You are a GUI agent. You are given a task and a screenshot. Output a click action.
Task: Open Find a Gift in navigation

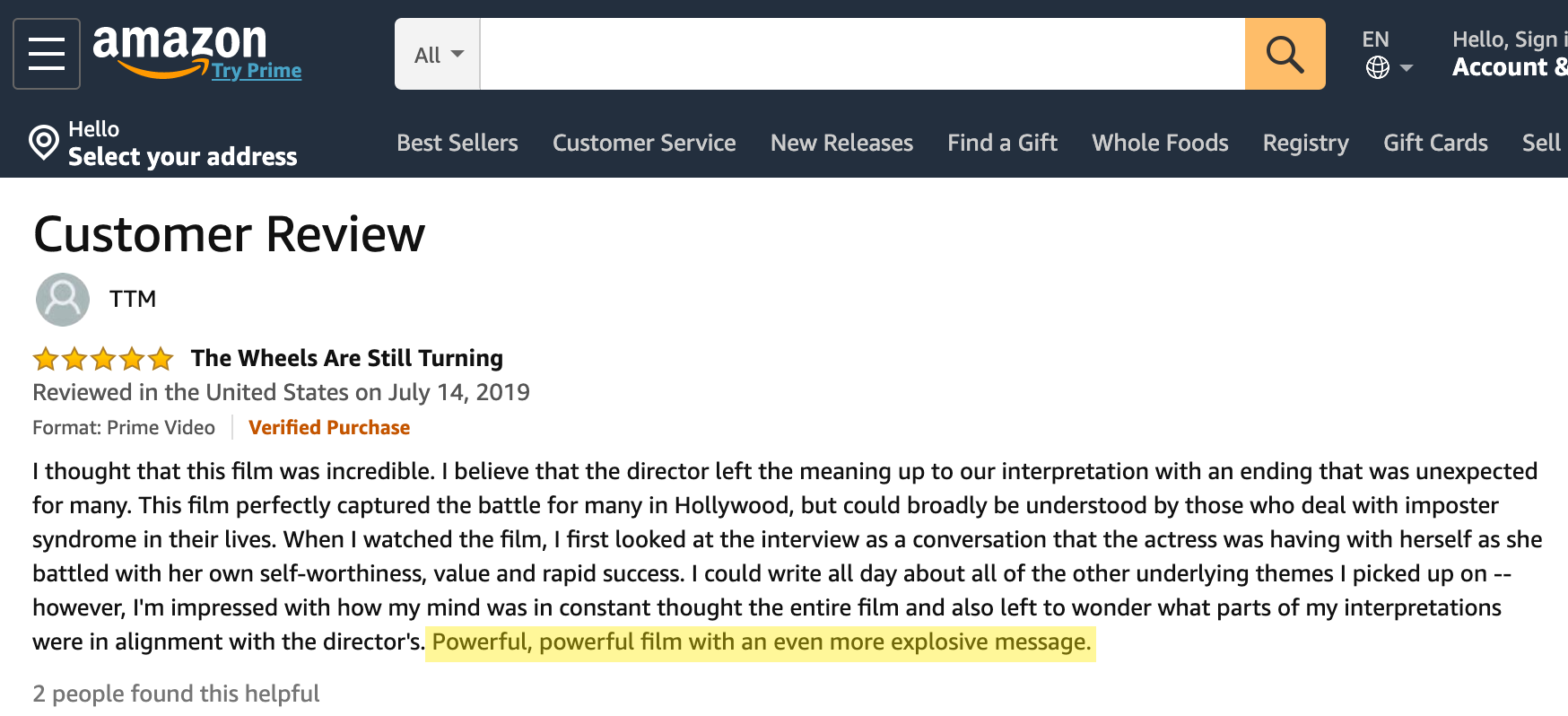1002,143
